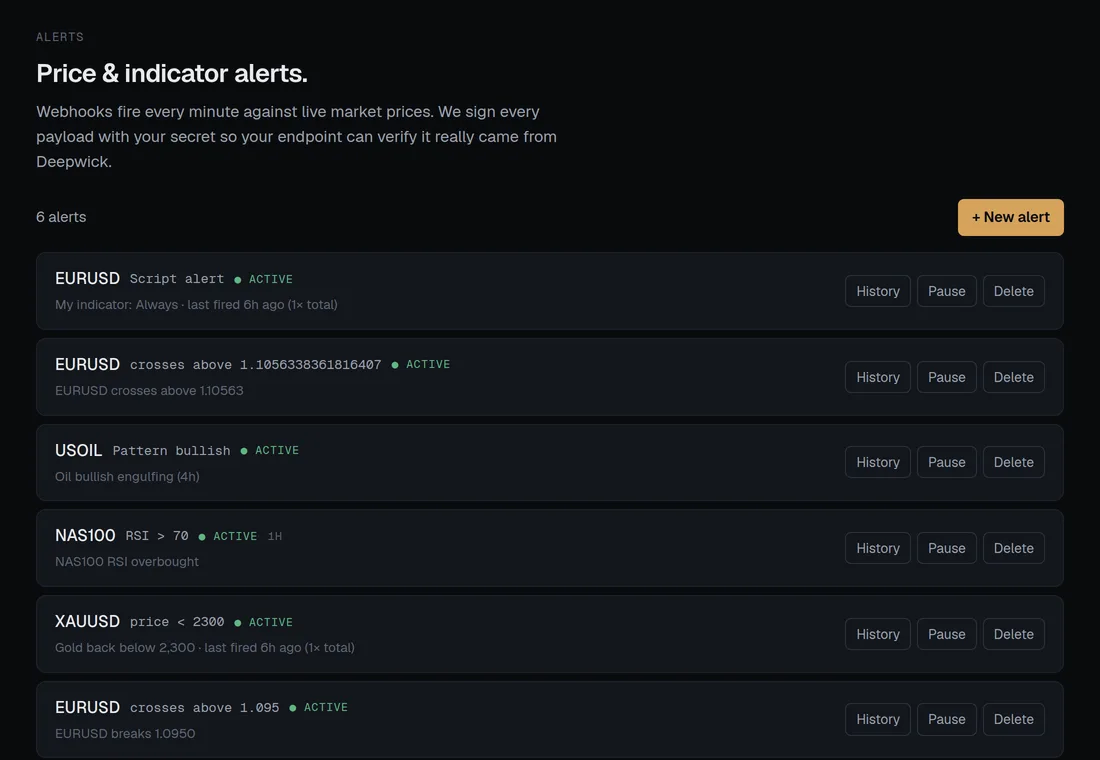Click 'Gold back below 2,300' description line
Screen dimensions: 1100x760
point(205,648)
